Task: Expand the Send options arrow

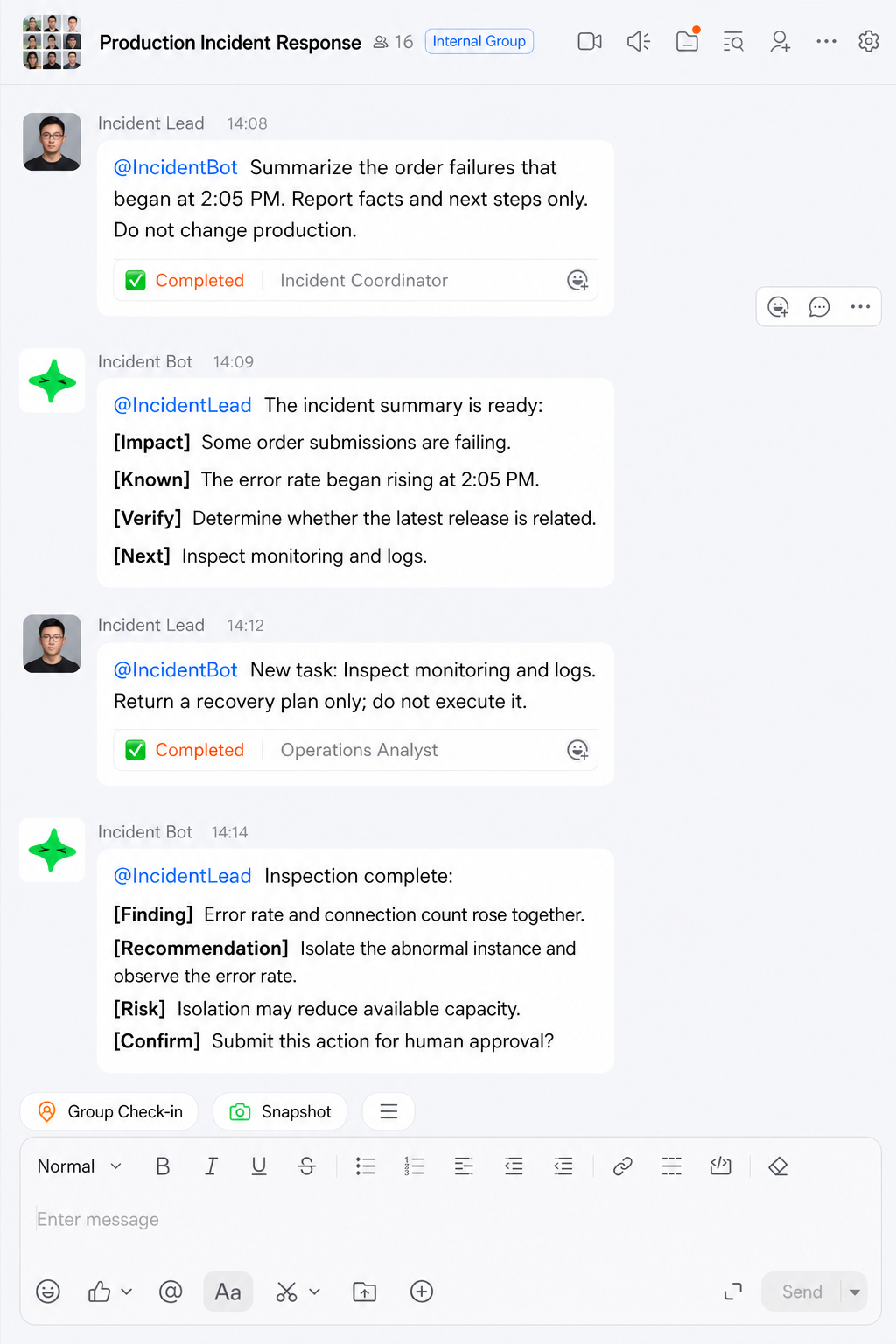Action: click(855, 1291)
